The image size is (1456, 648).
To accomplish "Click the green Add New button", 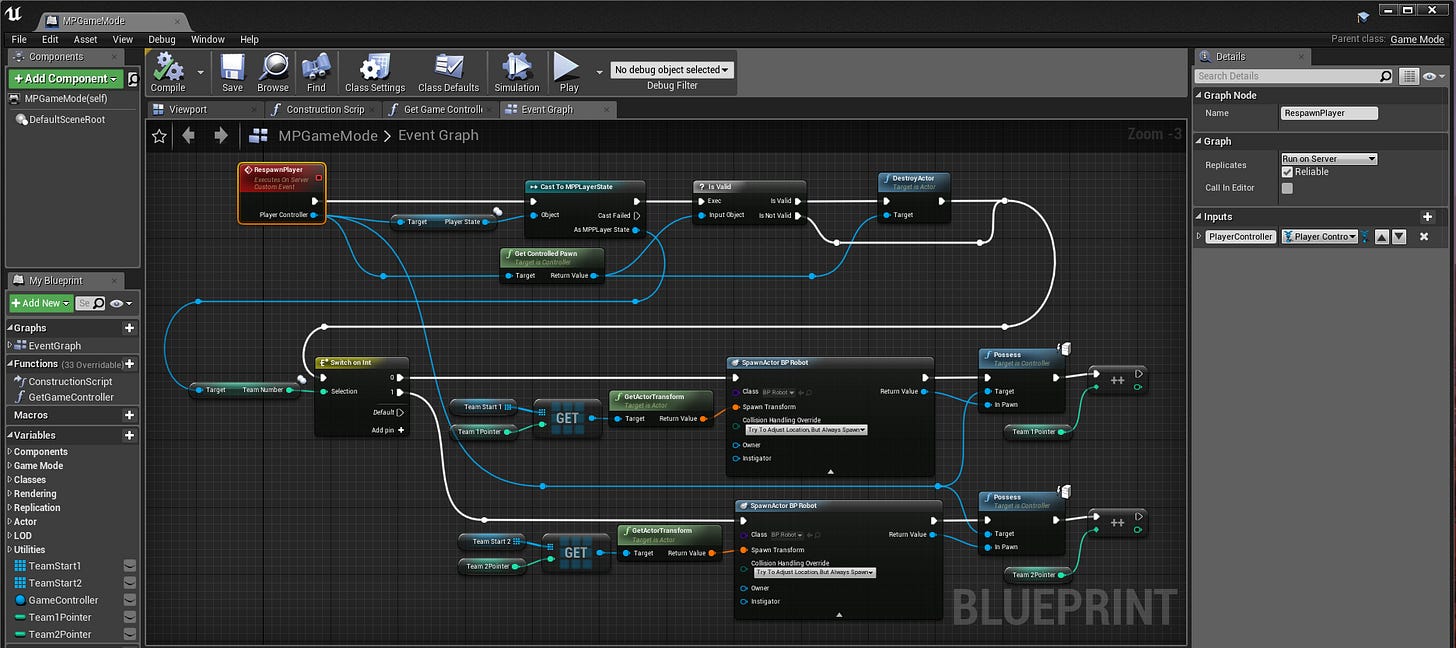I will [x=41, y=303].
